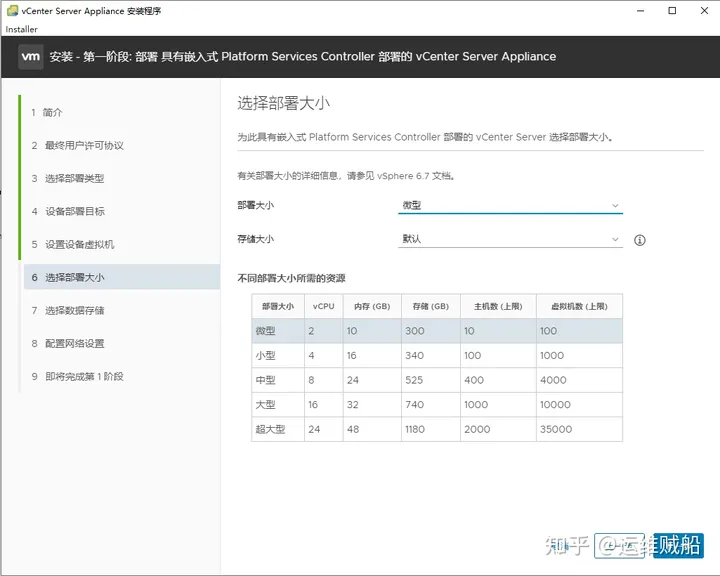Click the 中型 row in the table

click(436, 380)
